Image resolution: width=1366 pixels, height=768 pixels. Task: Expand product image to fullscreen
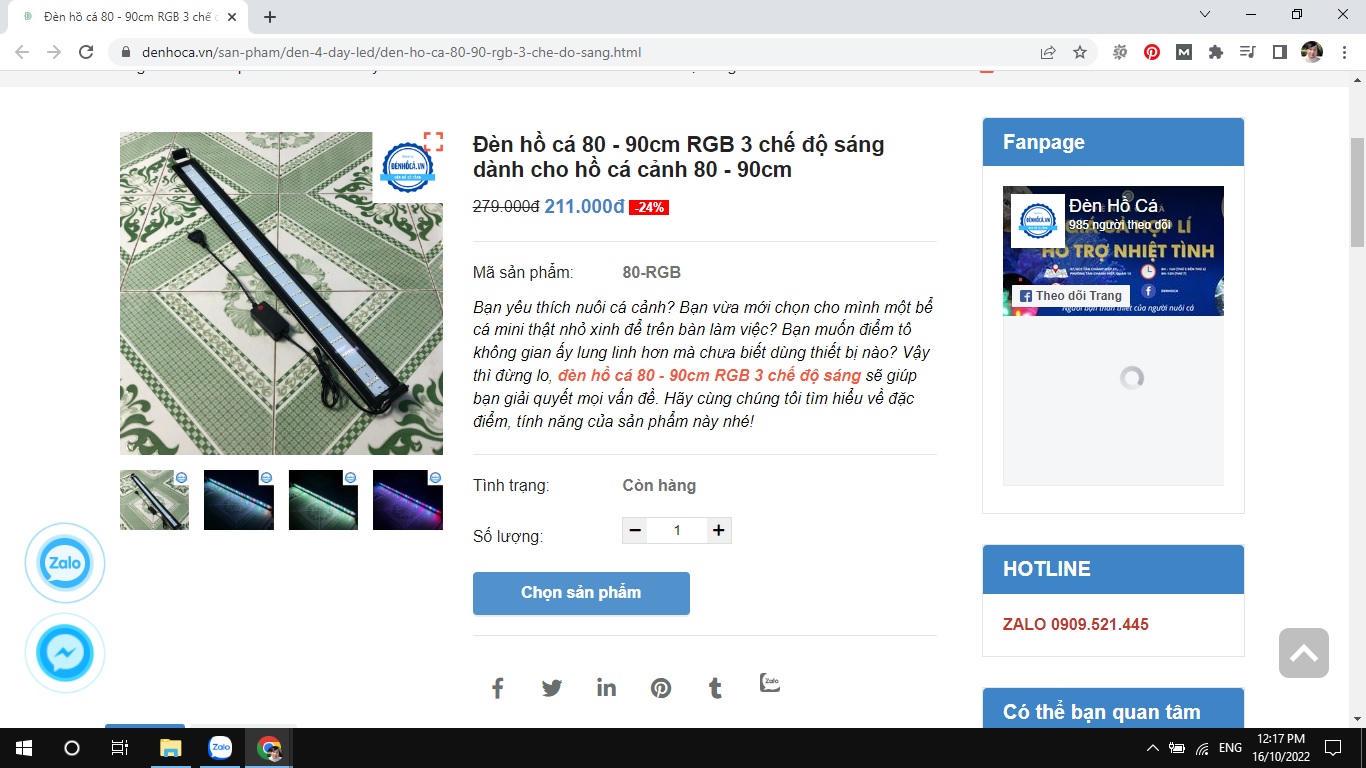point(433,142)
